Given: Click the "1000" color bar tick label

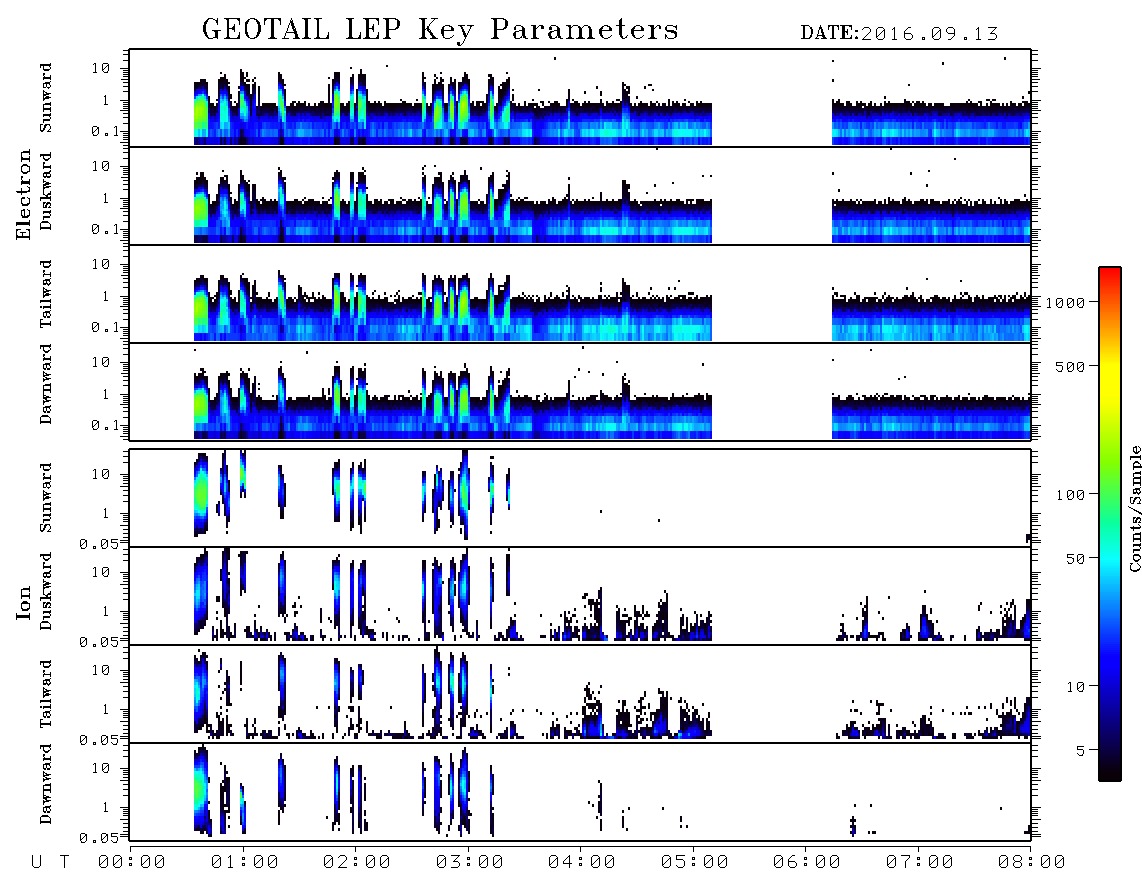Looking at the screenshot, I should 1066,303.
